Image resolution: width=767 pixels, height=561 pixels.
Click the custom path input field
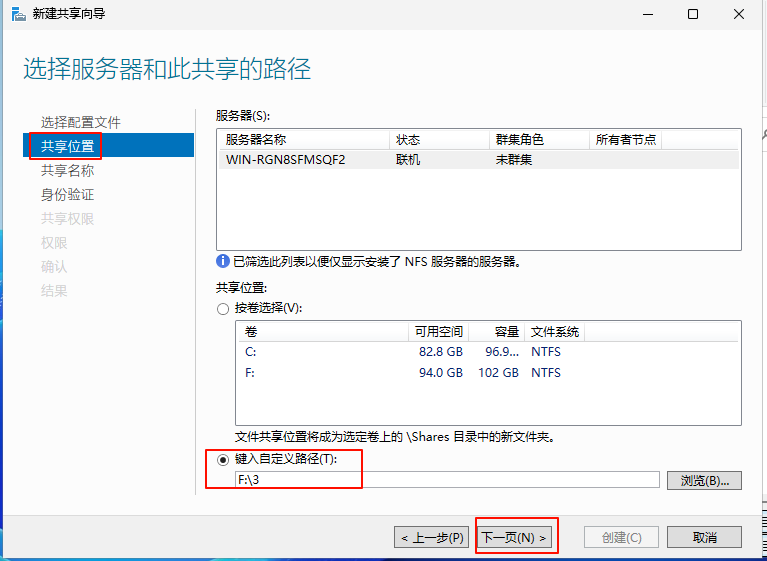pos(446,480)
